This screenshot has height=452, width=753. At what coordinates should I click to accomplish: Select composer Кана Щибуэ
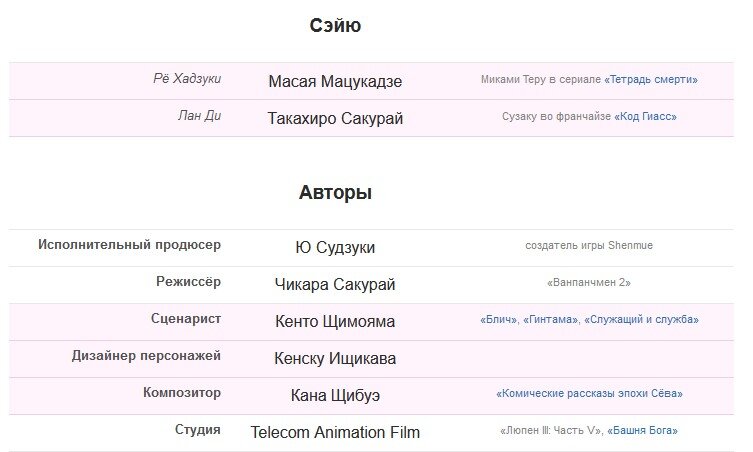335,396
